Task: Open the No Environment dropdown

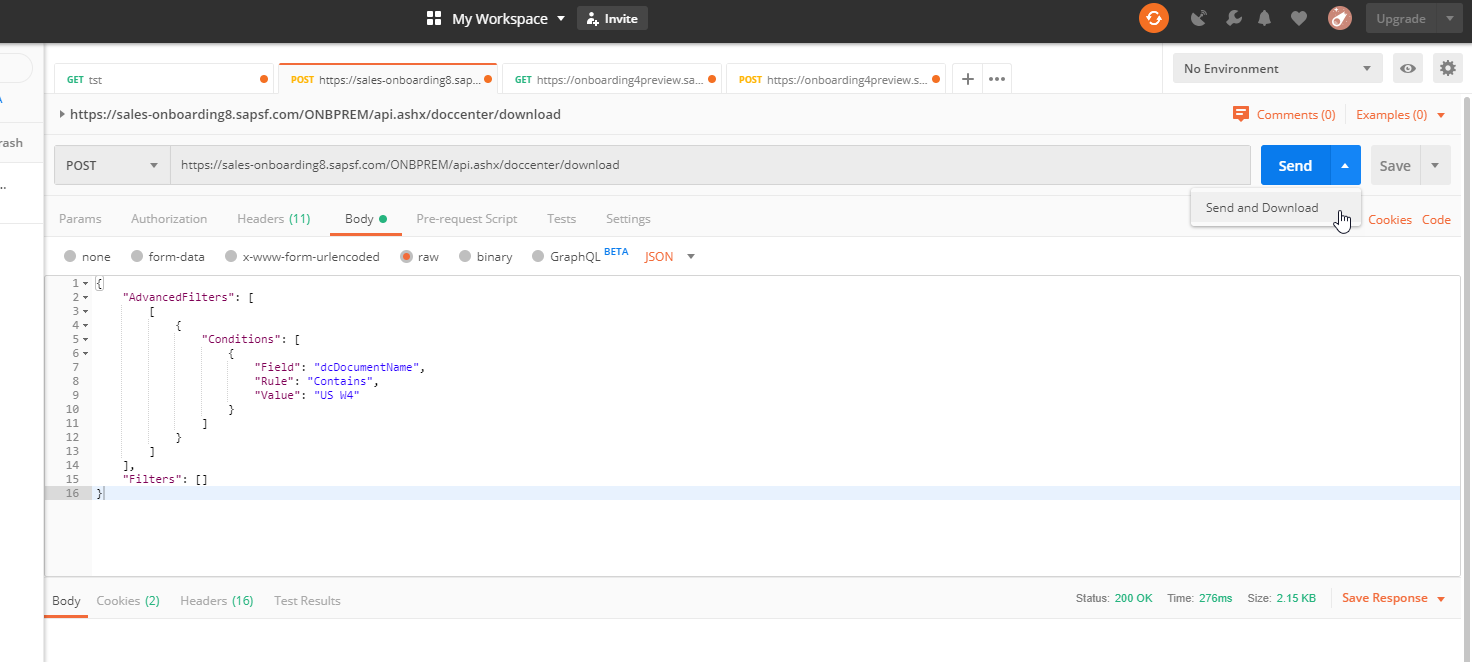Action: [x=1277, y=69]
